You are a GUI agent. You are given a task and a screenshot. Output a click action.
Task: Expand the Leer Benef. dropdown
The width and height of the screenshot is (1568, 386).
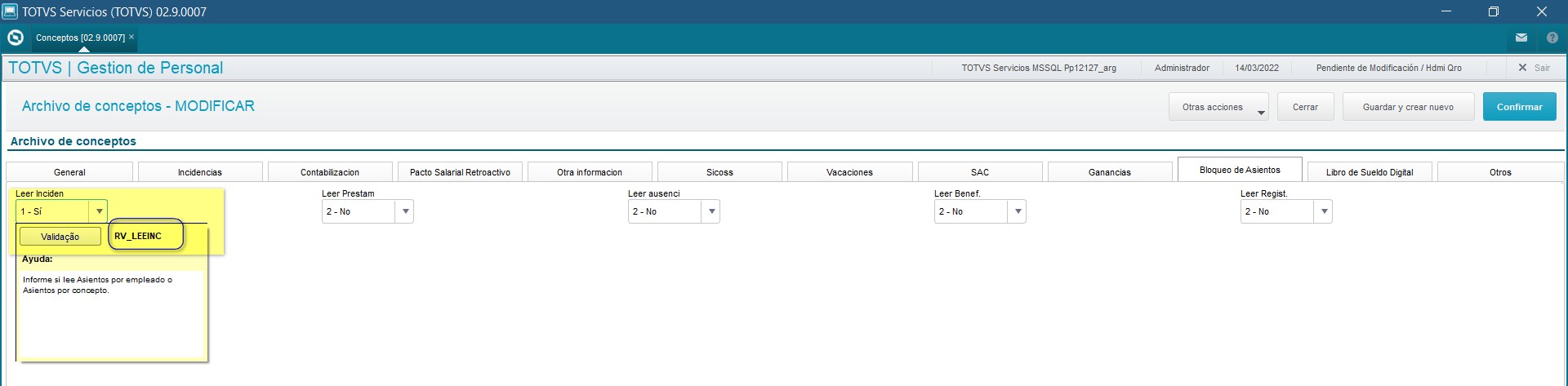pyautogui.click(x=1018, y=211)
